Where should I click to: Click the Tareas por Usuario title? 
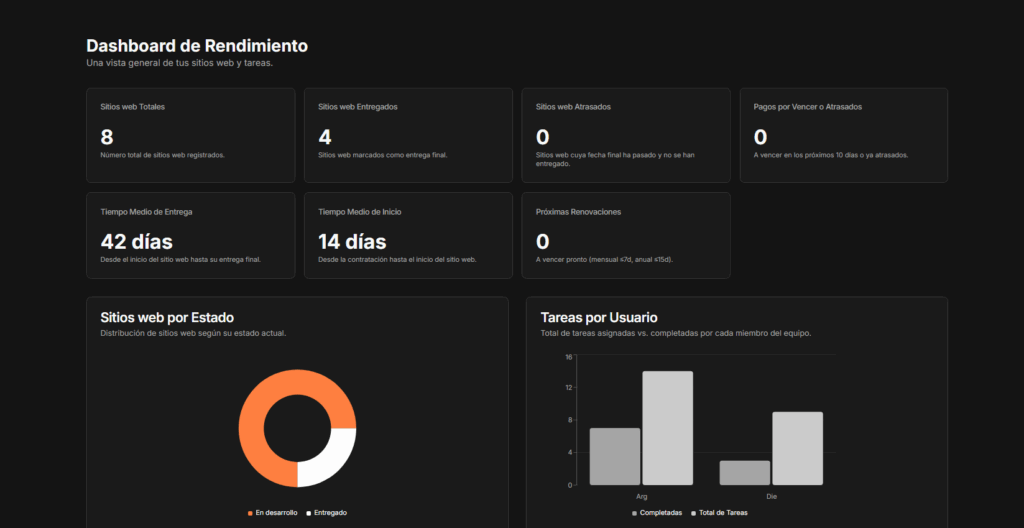(598, 317)
